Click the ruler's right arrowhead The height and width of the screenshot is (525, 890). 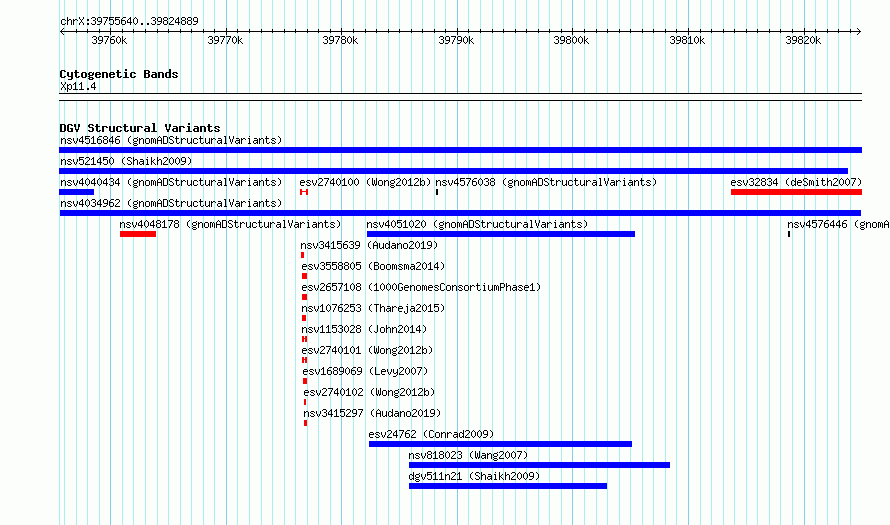click(859, 32)
